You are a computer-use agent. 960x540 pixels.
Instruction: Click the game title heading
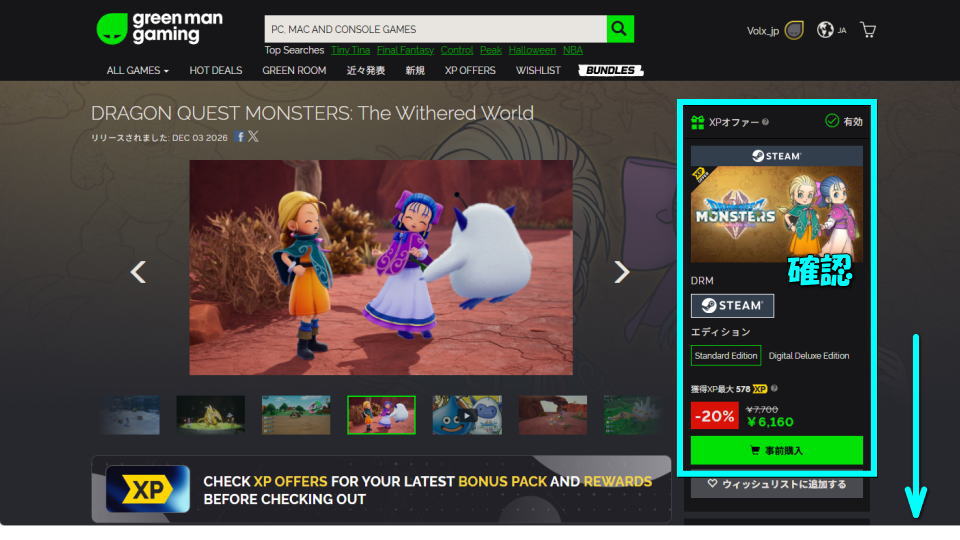click(x=312, y=113)
